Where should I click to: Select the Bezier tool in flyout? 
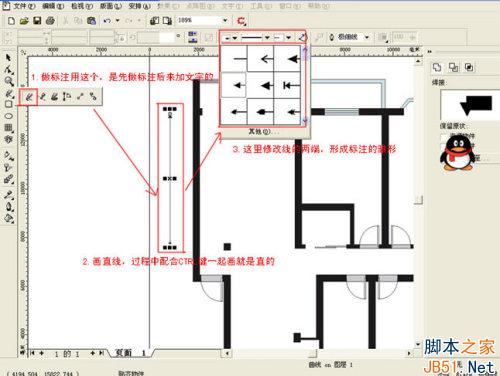pos(42,97)
